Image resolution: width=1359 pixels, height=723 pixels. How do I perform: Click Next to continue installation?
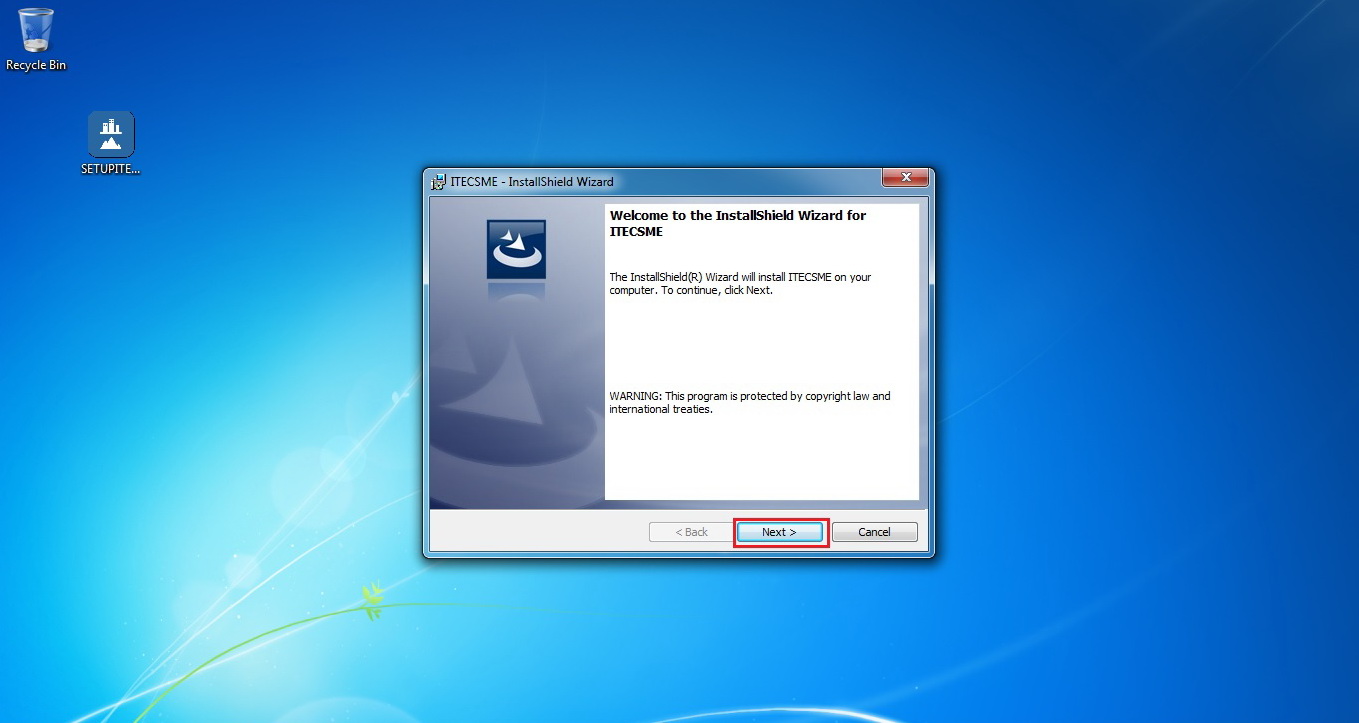[779, 532]
